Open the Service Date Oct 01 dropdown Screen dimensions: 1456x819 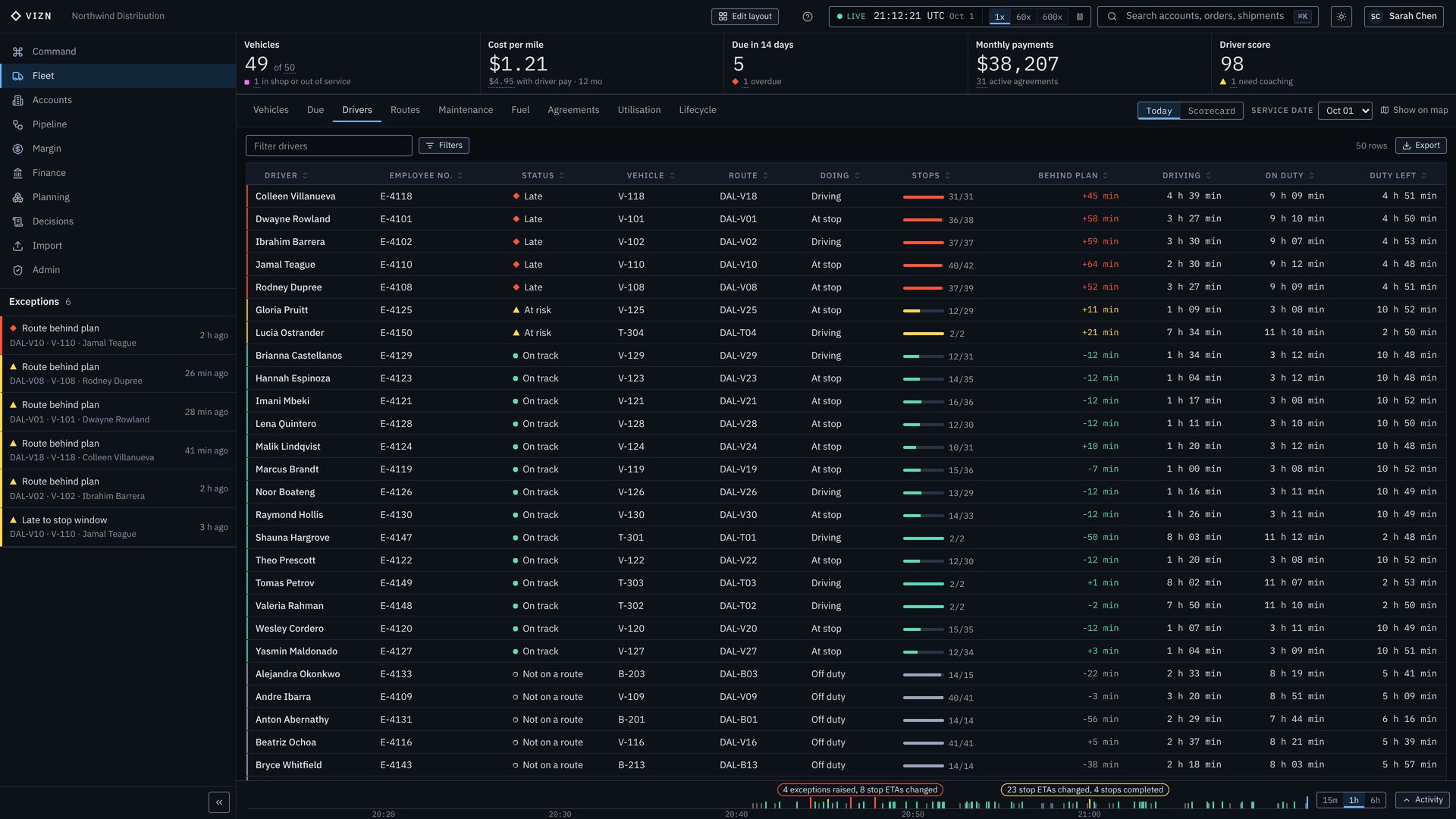click(x=1345, y=111)
